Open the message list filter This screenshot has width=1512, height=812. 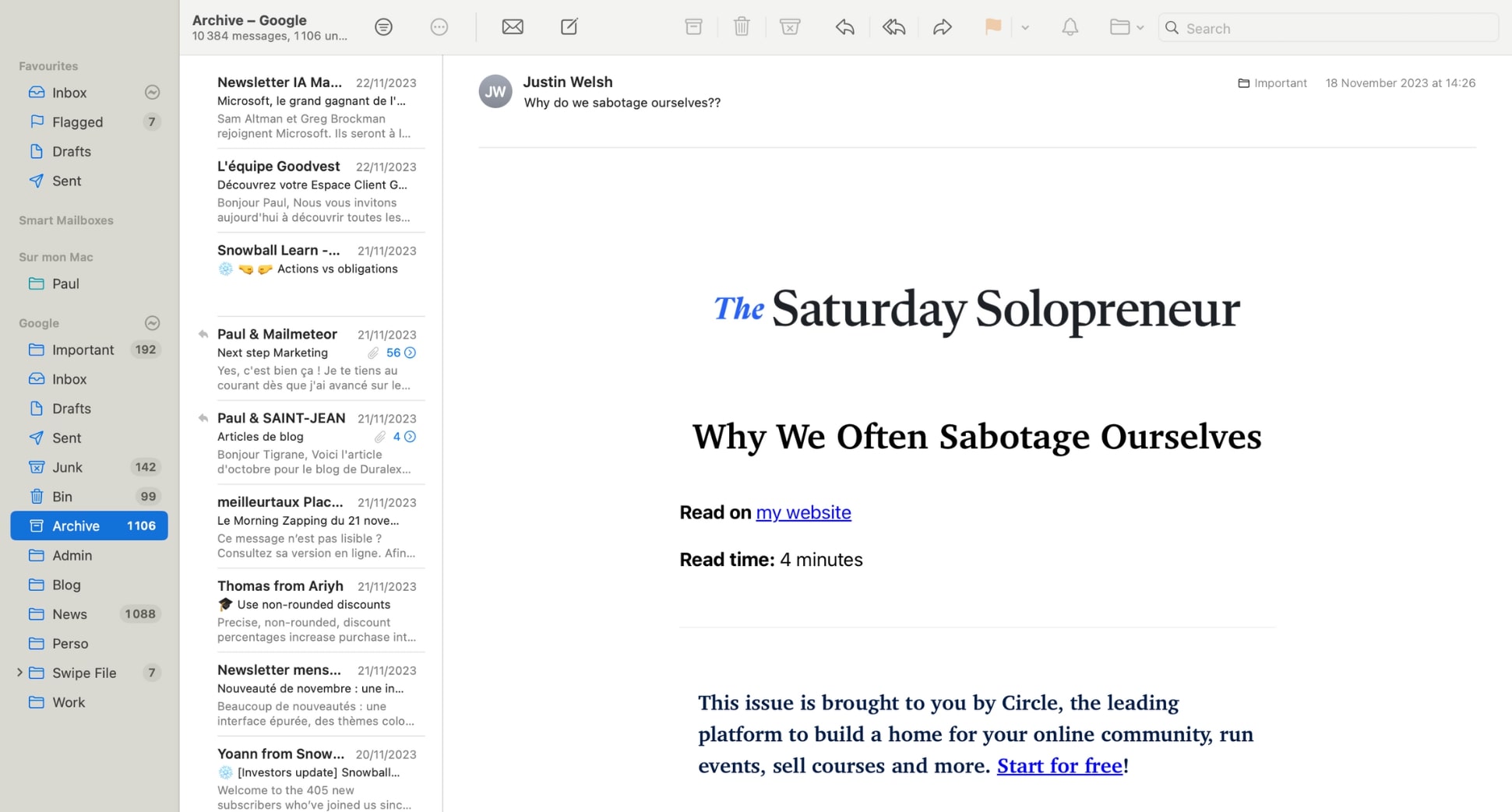(383, 26)
